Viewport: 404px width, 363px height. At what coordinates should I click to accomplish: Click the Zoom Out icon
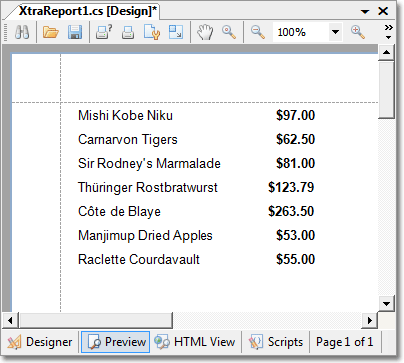(x=258, y=32)
